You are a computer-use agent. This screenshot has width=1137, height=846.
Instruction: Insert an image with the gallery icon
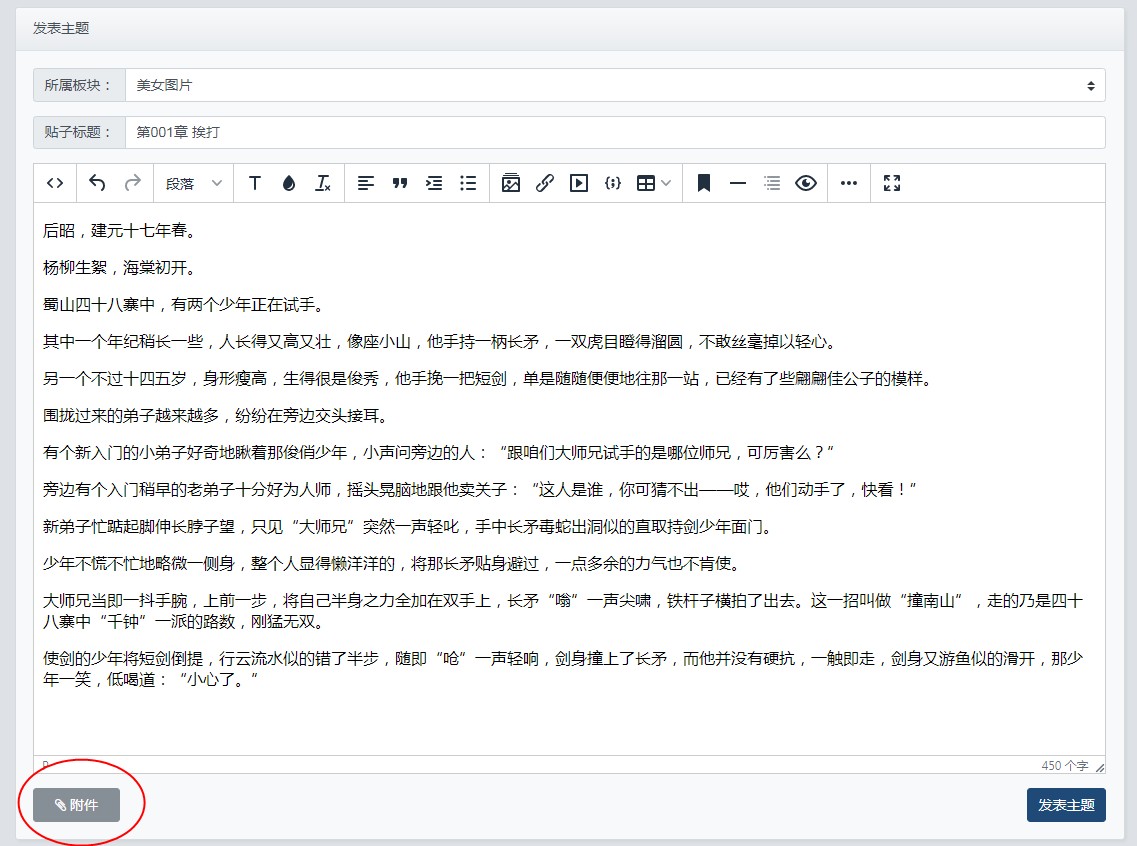(x=511, y=183)
